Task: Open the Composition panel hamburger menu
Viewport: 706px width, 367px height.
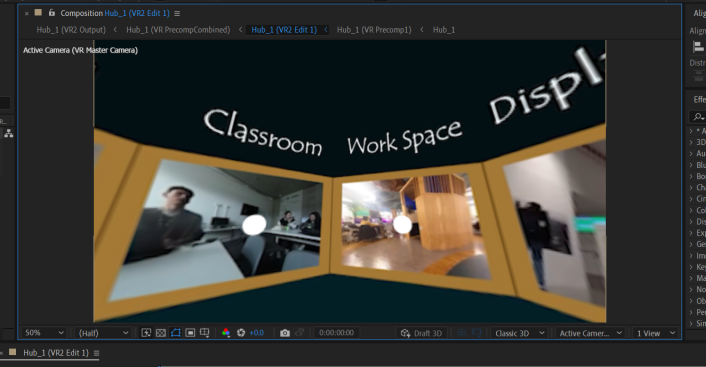Action: (x=177, y=14)
